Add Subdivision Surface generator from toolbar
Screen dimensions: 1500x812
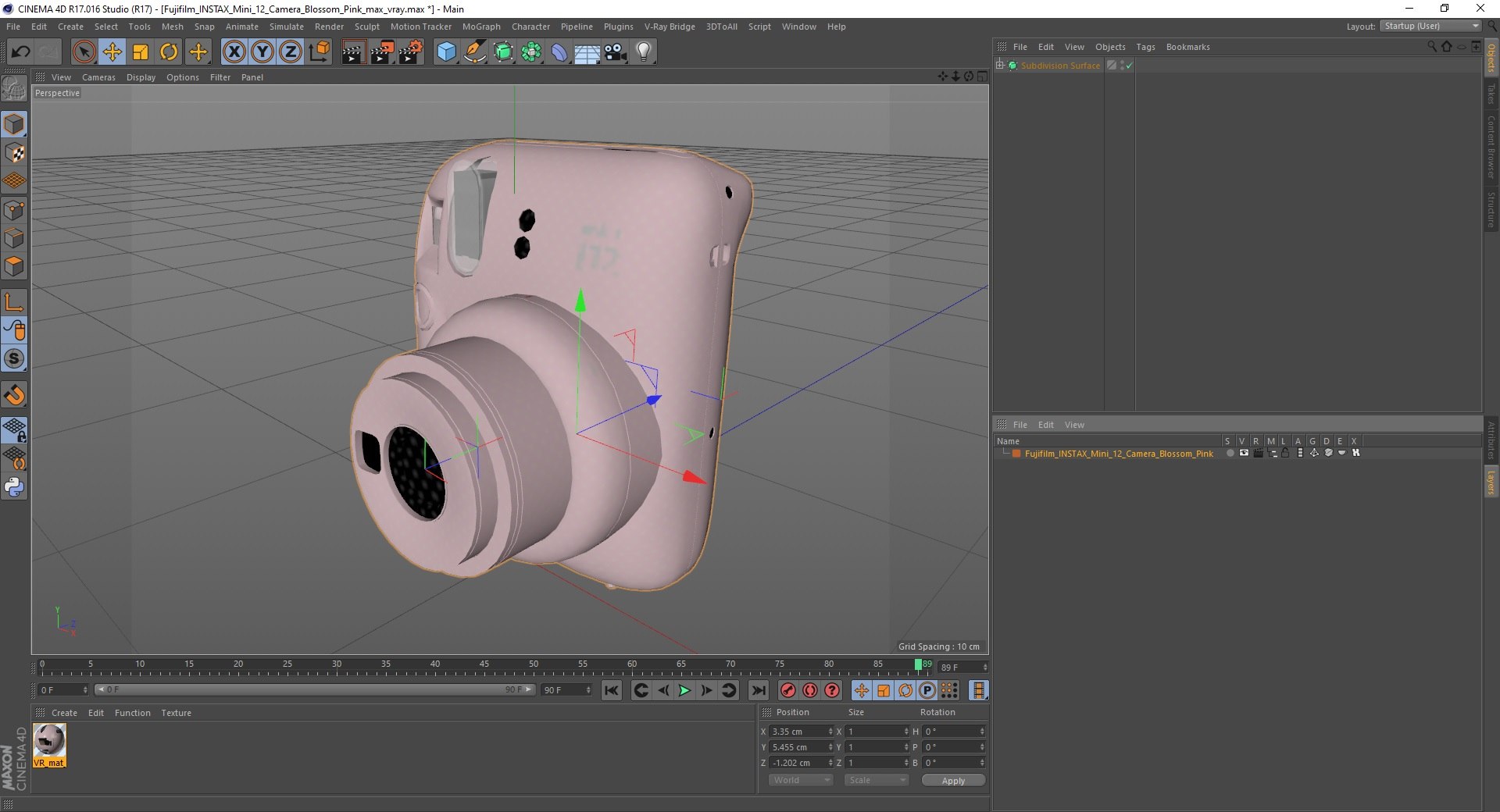tap(504, 52)
